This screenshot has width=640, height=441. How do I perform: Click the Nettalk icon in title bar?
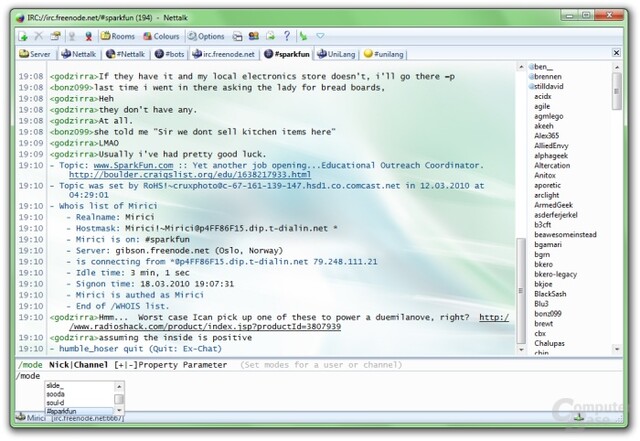[x=20, y=18]
